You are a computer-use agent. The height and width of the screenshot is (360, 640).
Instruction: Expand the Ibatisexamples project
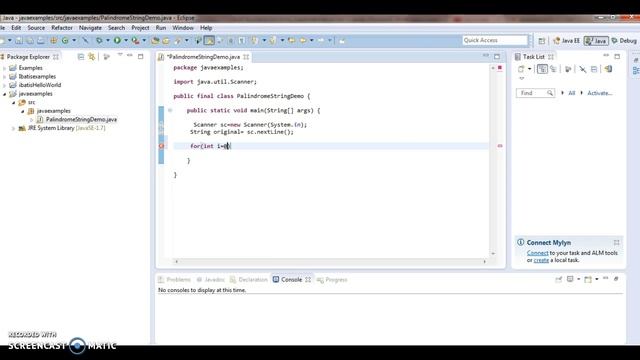coord(4,77)
